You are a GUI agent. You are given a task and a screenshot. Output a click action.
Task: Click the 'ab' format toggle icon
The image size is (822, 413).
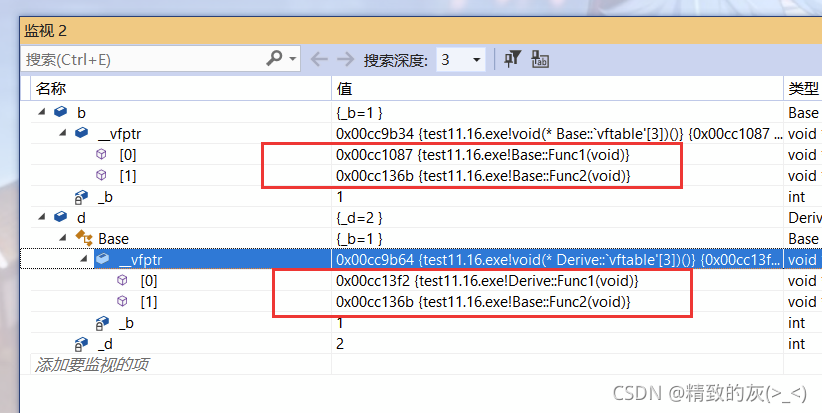coord(539,59)
